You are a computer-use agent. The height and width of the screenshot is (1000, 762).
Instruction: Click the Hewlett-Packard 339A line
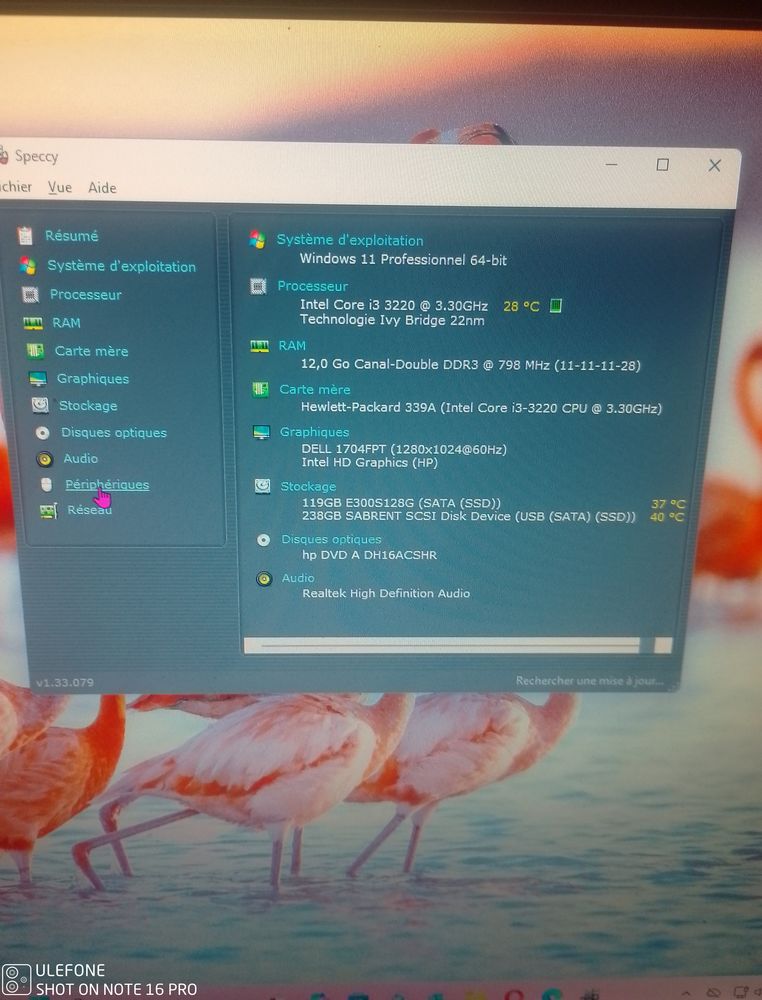(481, 408)
